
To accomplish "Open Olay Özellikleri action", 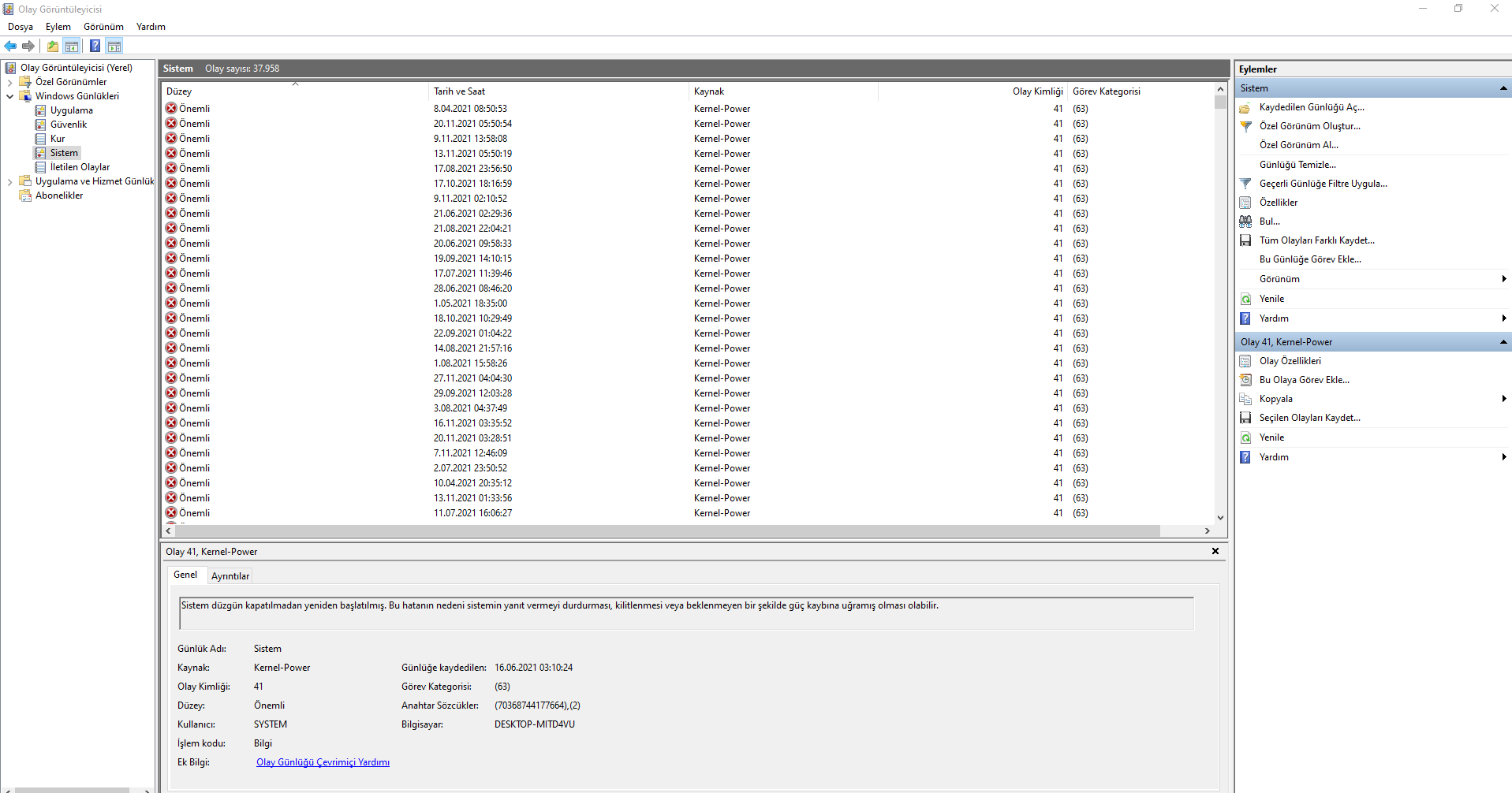I will [1290, 361].
